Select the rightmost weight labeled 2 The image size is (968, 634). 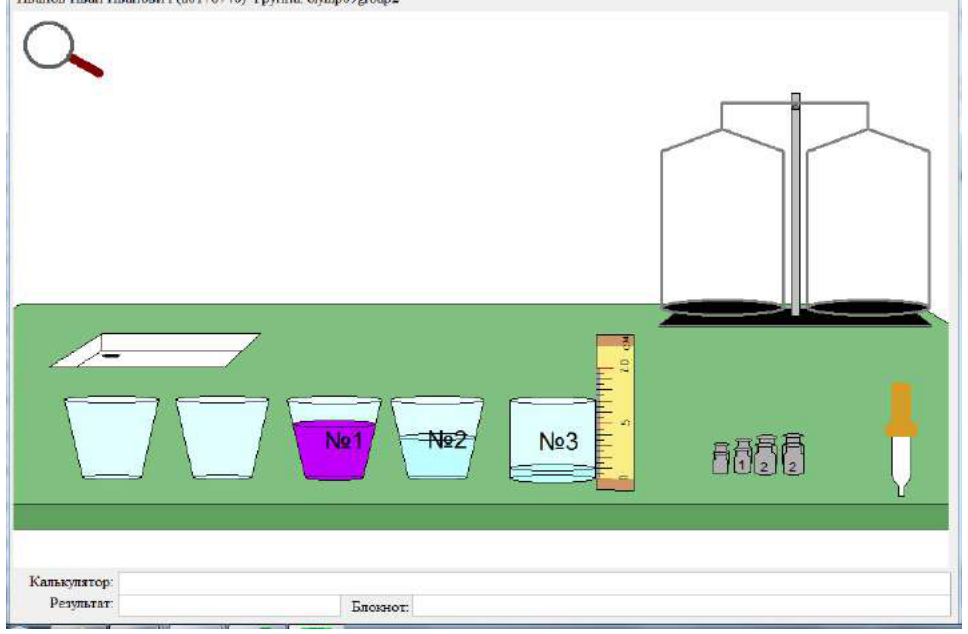pos(793,454)
